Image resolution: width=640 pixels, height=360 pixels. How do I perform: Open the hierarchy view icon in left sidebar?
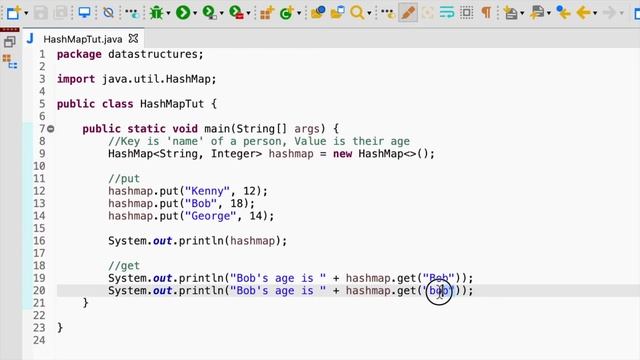point(10,61)
